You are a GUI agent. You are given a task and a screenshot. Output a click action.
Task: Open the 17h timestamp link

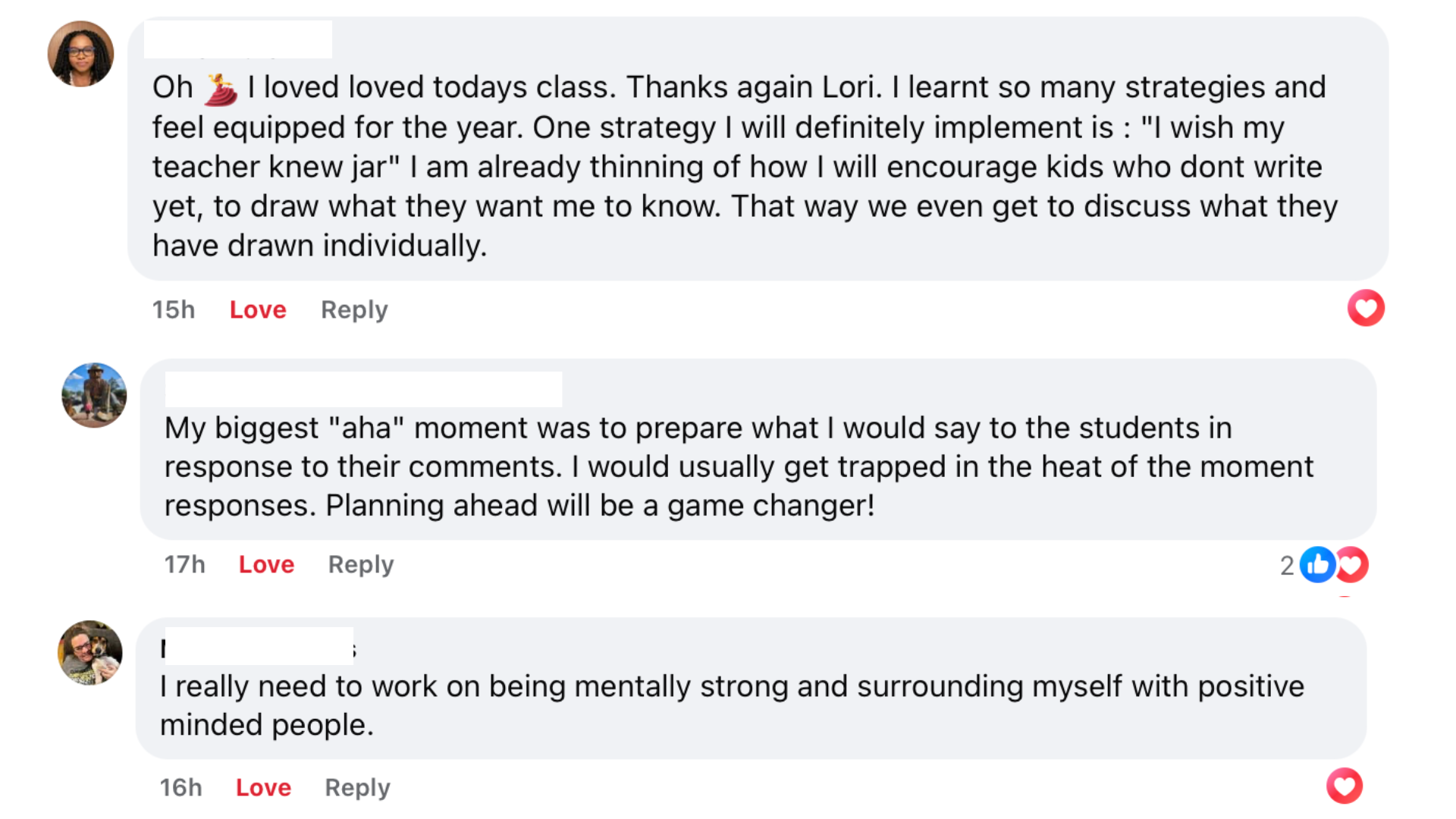pos(185,565)
